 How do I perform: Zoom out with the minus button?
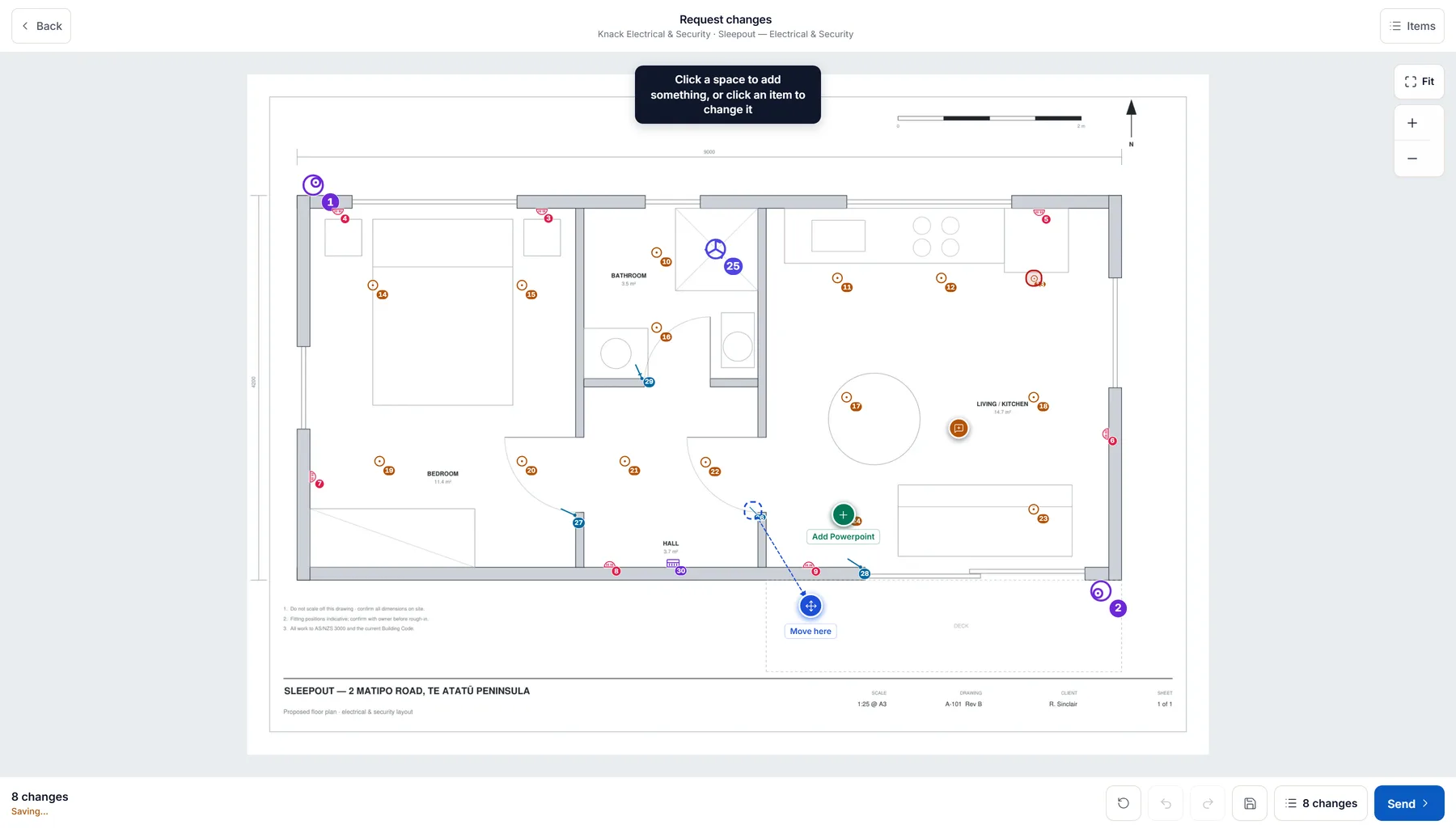pos(1412,159)
